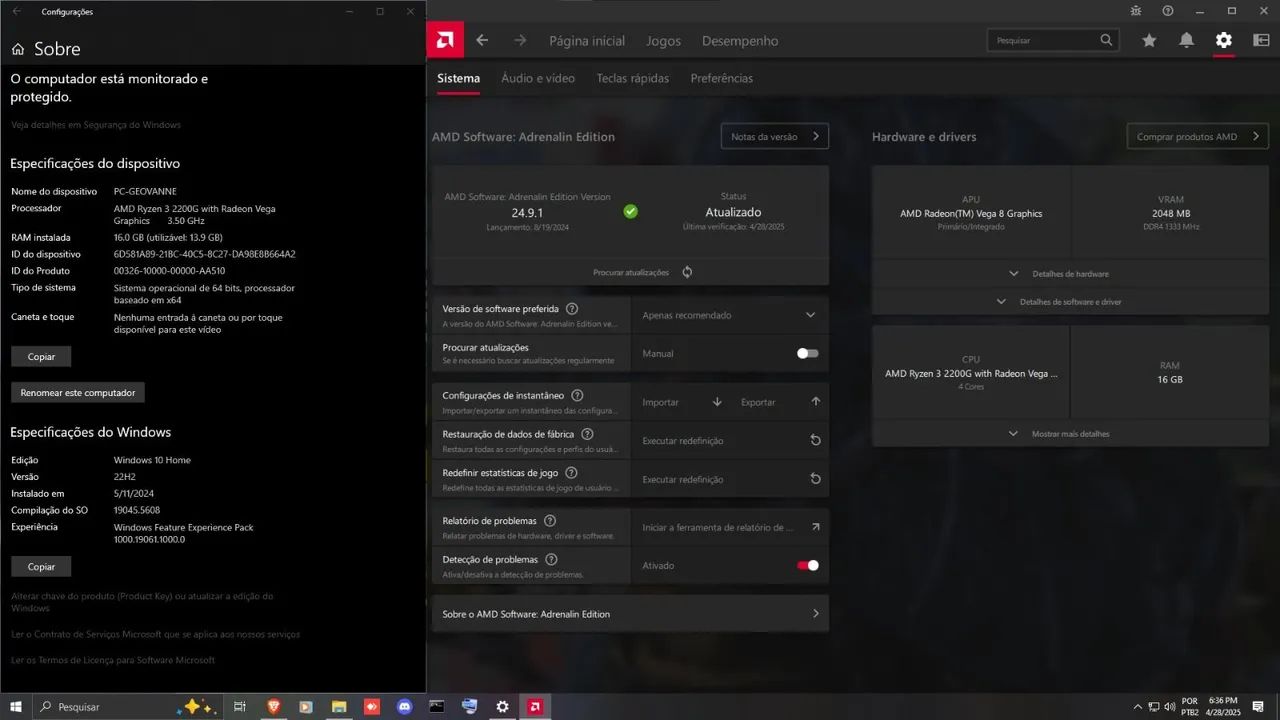Open Sobre o AMD Software: Adrenalin Edition
The width and height of the screenshot is (1280, 720).
pos(630,614)
